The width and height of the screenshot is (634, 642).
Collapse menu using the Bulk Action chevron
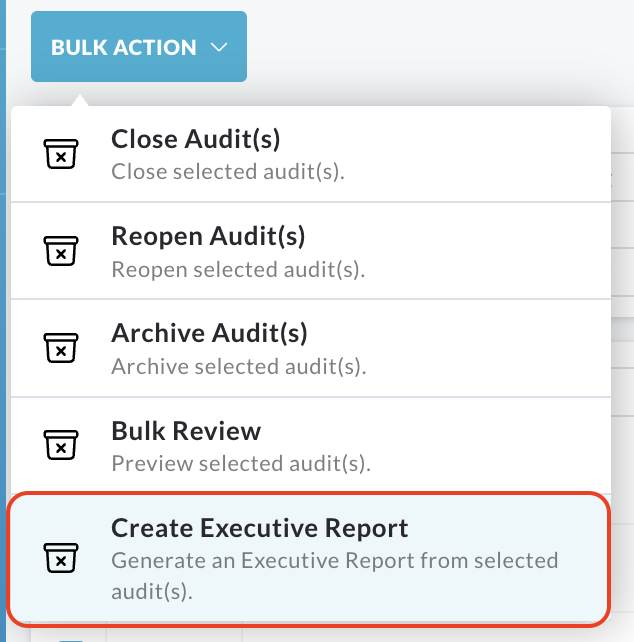coord(219,47)
